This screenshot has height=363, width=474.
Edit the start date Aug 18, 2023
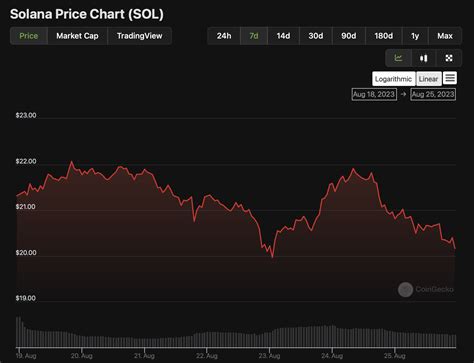[x=374, y=94]
